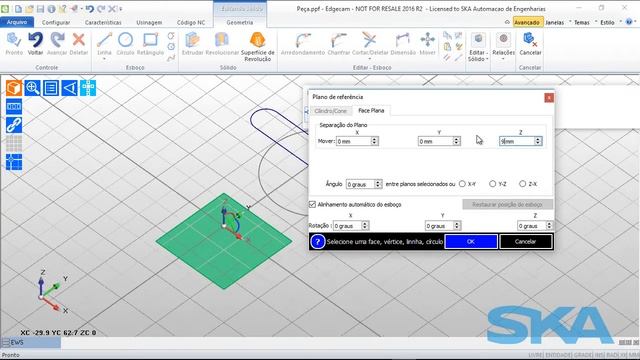
Task: Click the blue list panel icon
Action: [51, 88]
